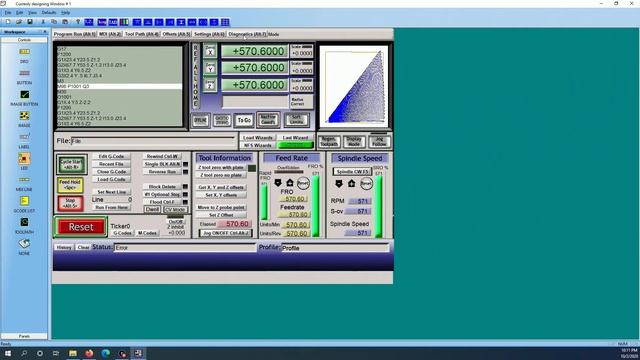The image size is (640, 360).
Task: Select the IMAGE control in Workspace
Action: (x=24, y=116)
